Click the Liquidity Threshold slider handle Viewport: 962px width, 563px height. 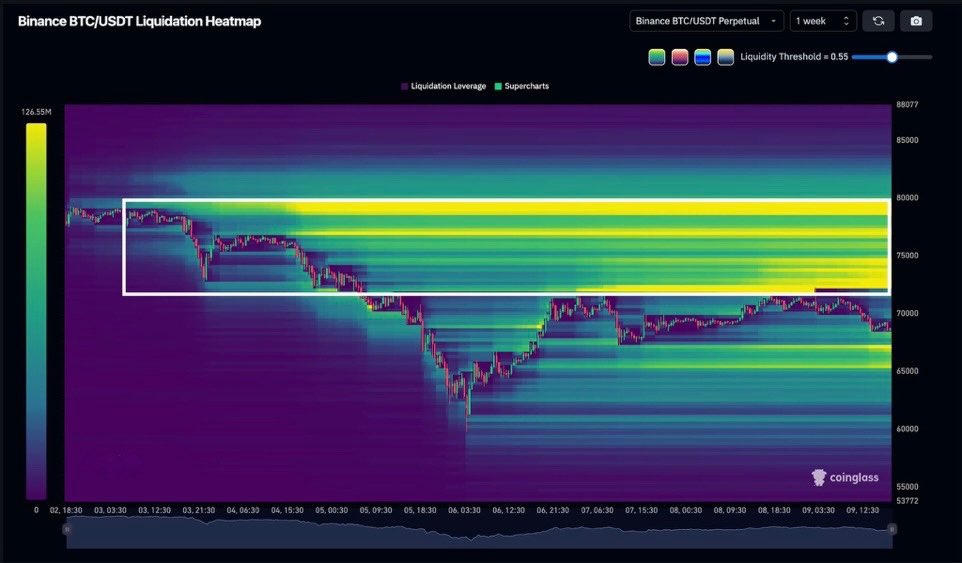[x=892, y=57]
